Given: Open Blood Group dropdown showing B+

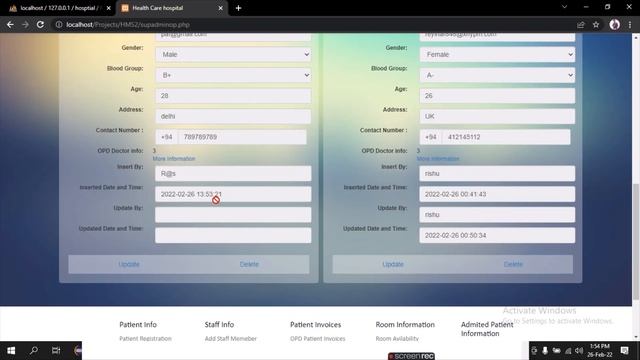Looking at the screenshot, I should 233,75.
